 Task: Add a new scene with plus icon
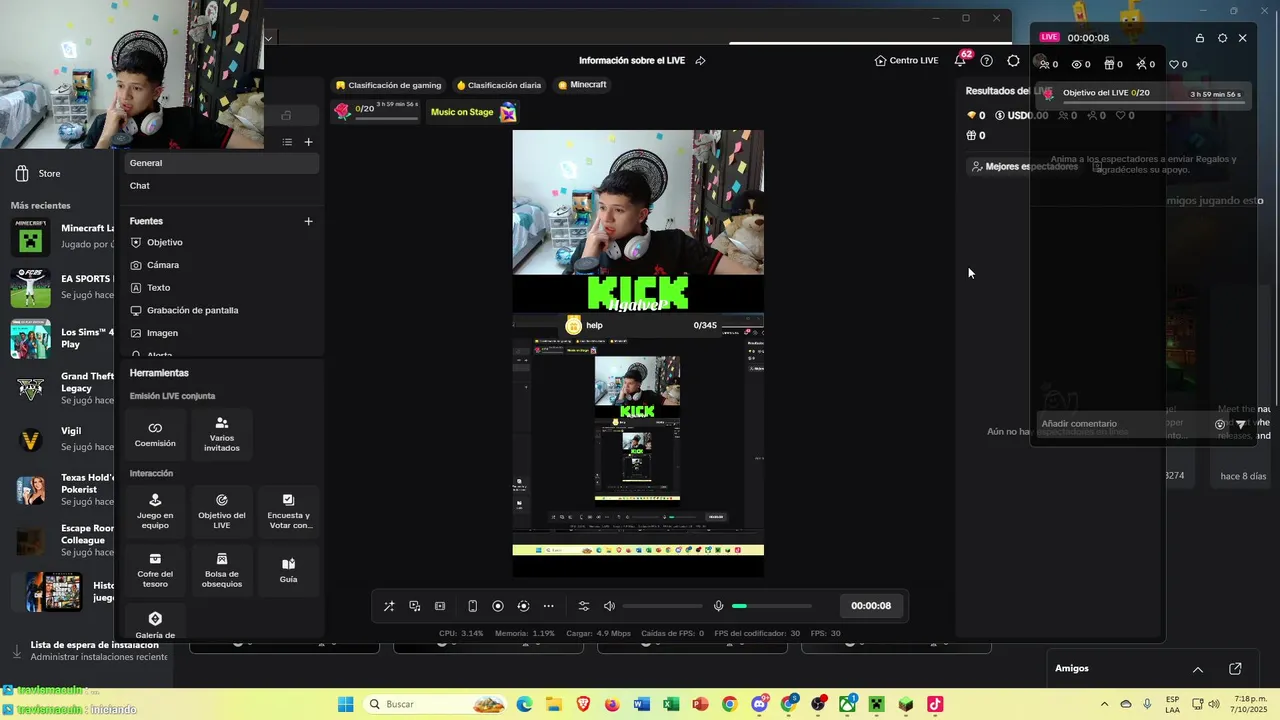click(x=308, y=142)
